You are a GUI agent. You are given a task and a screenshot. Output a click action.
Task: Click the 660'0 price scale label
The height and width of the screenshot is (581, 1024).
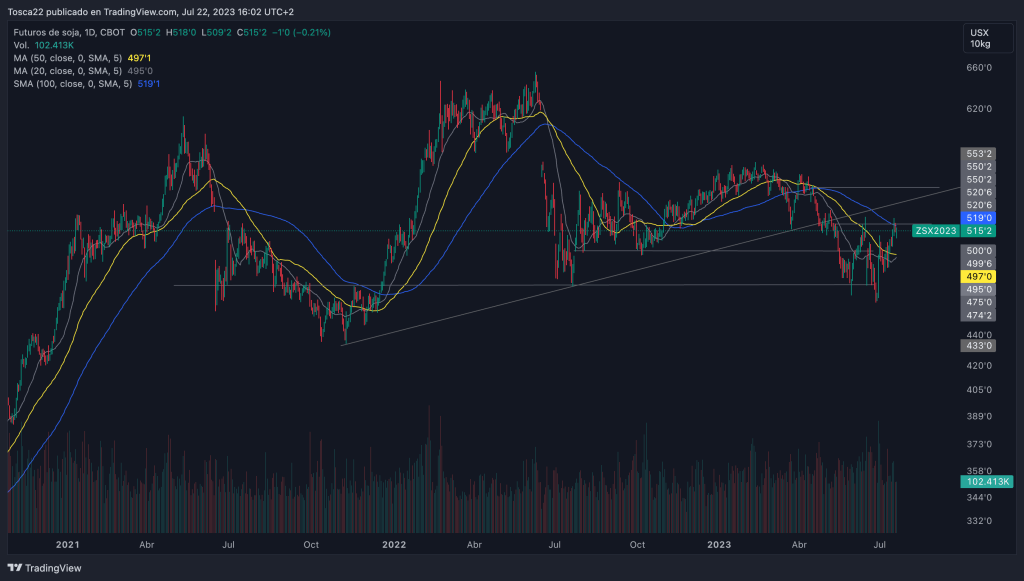(x=978, y=68)
